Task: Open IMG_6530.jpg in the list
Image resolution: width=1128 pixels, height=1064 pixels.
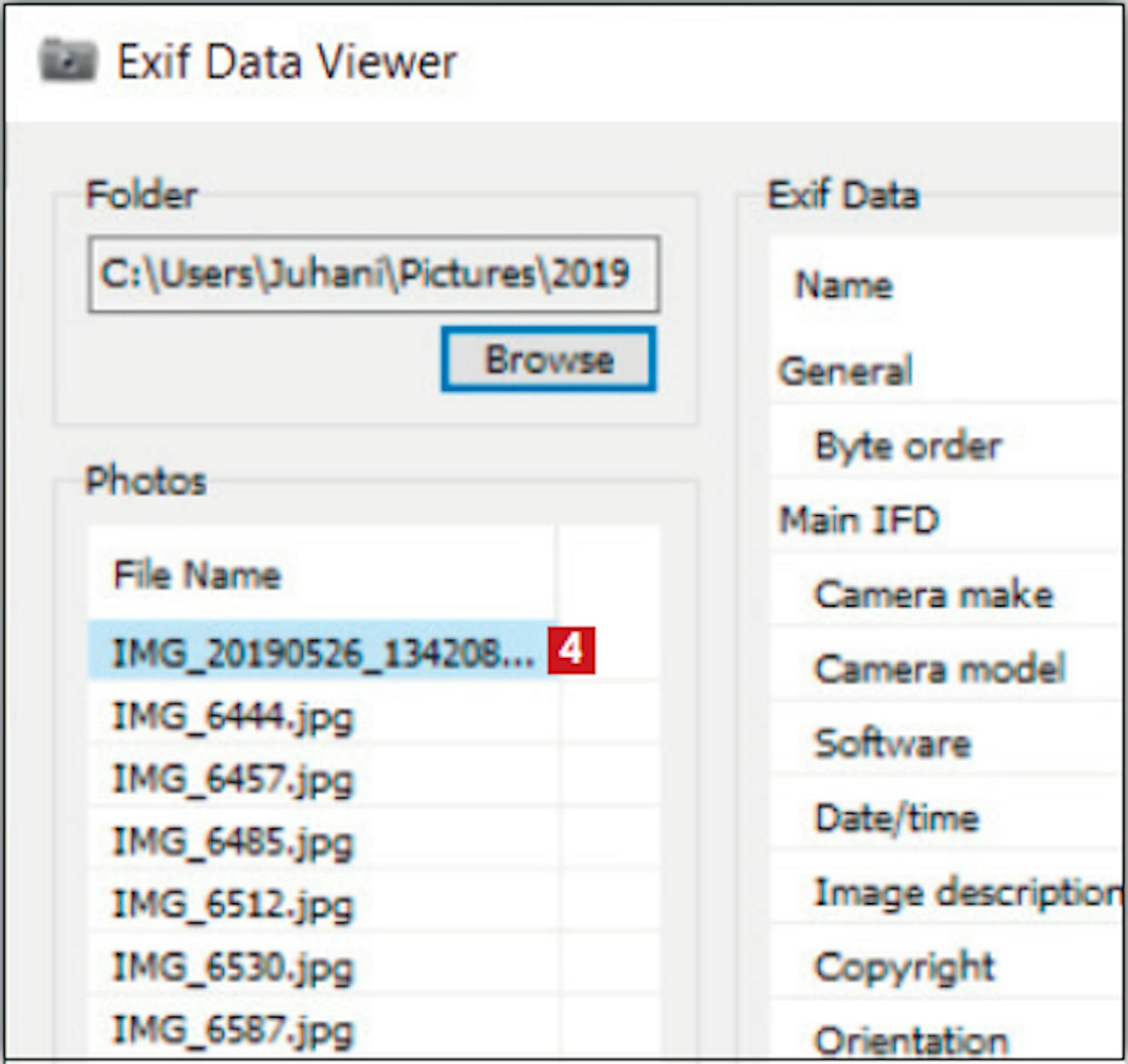Action: click(232, 967)
